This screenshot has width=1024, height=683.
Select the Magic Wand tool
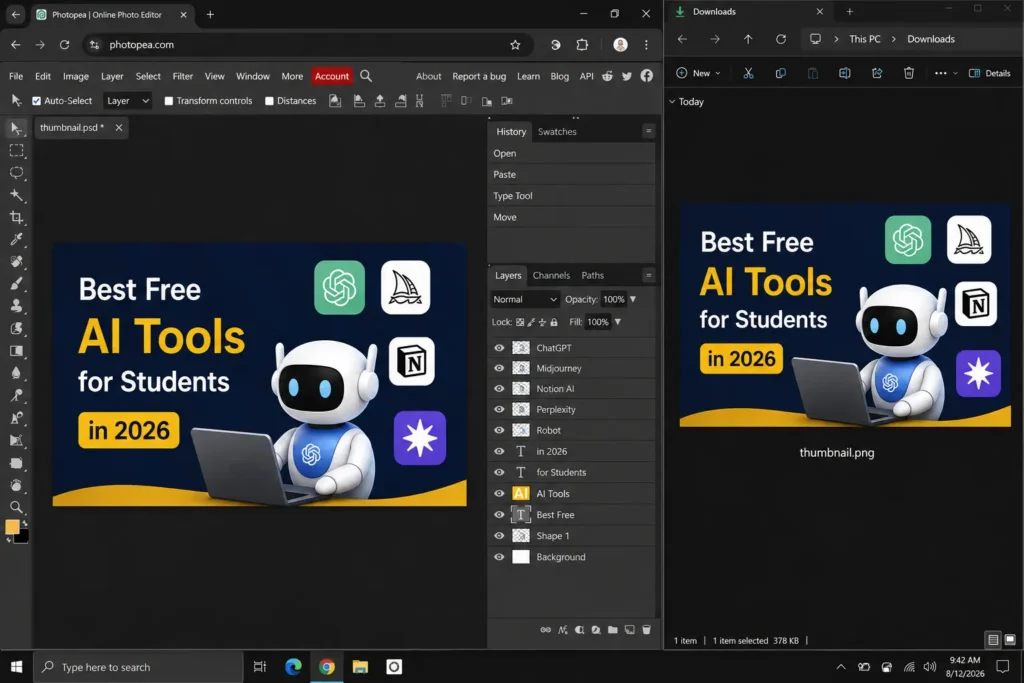pyautogui.click(x=16, y=195)
